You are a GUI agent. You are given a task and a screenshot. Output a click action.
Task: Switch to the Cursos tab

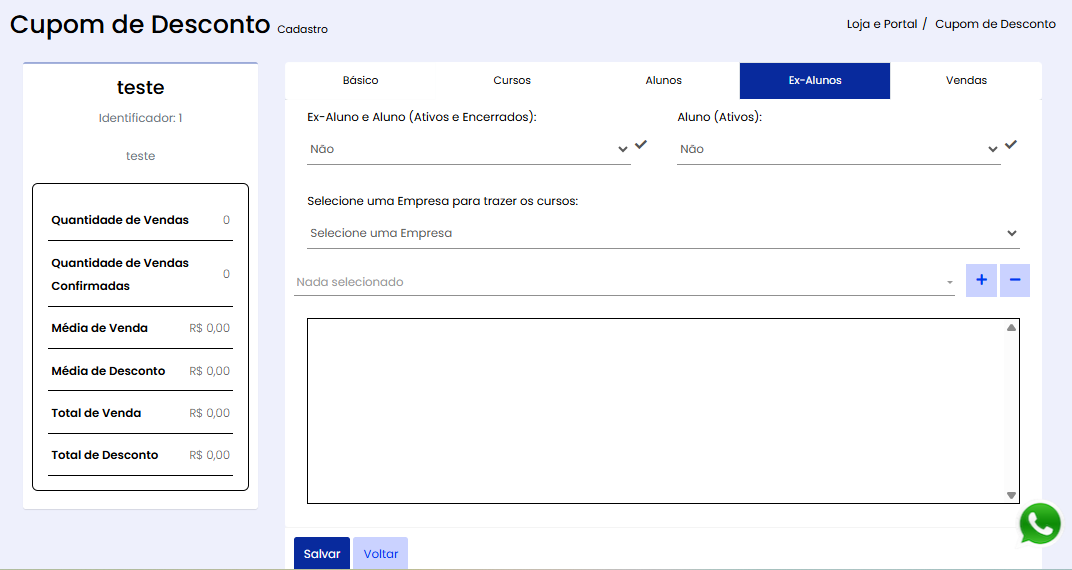(x=512, y=80)
